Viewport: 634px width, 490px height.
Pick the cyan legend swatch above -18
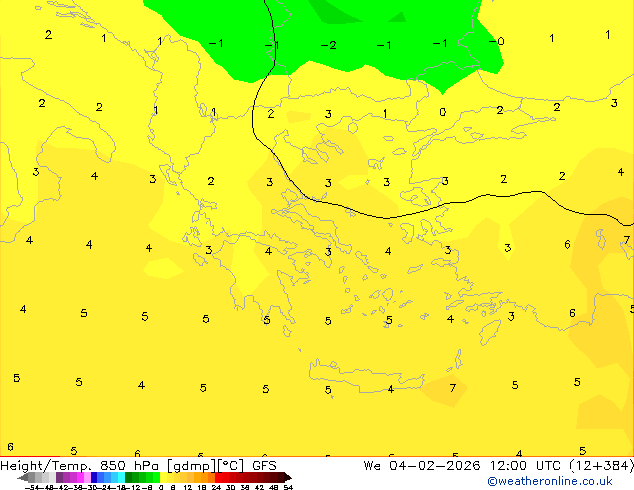click(x=121, y=477)
